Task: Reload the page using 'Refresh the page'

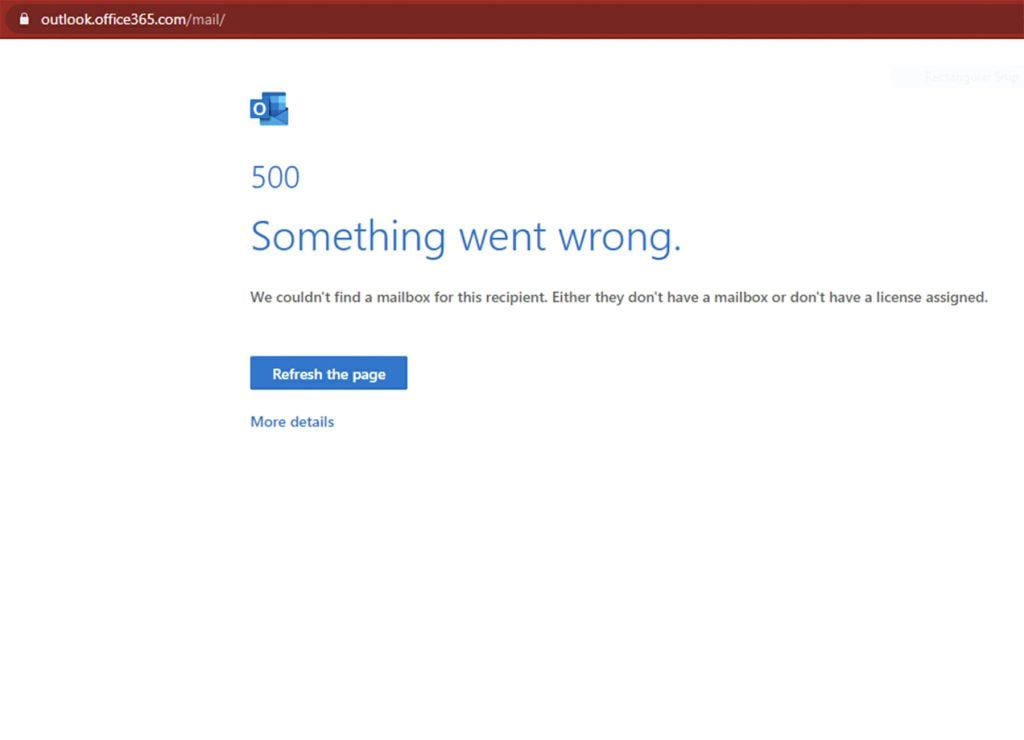Action: coord(328,373)
